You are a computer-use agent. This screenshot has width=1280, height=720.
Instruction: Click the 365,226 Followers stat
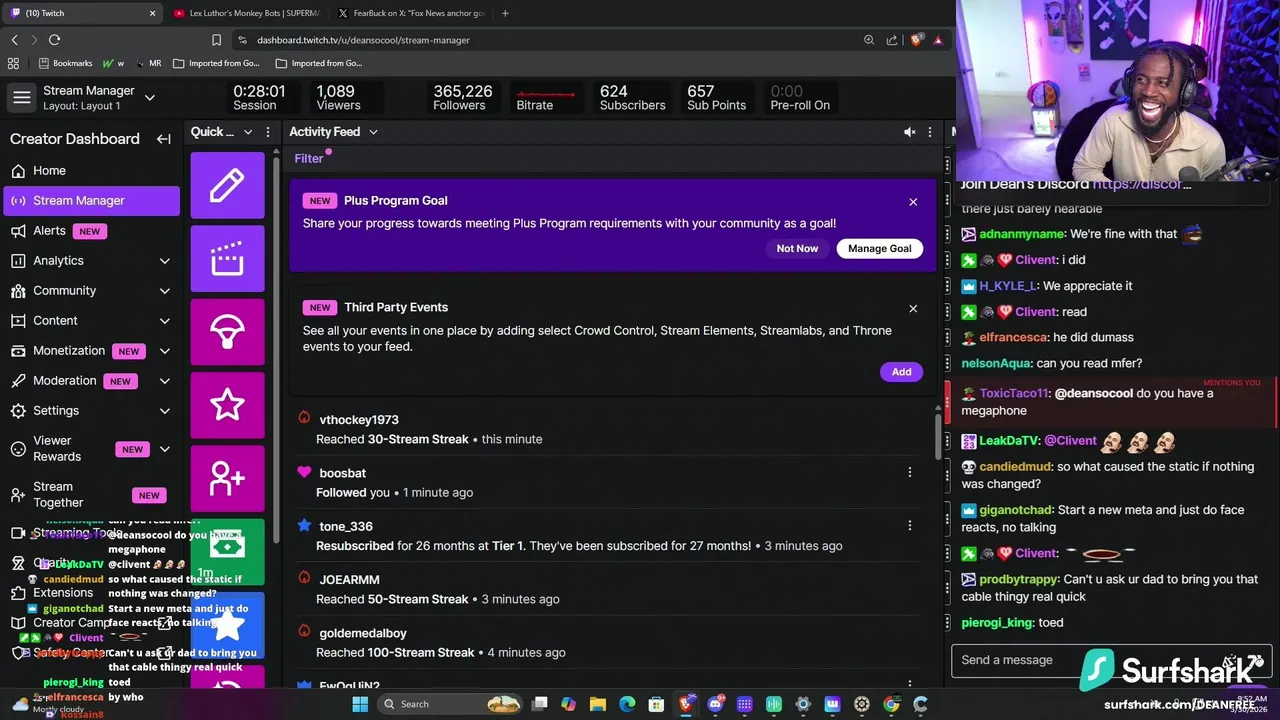462,97
